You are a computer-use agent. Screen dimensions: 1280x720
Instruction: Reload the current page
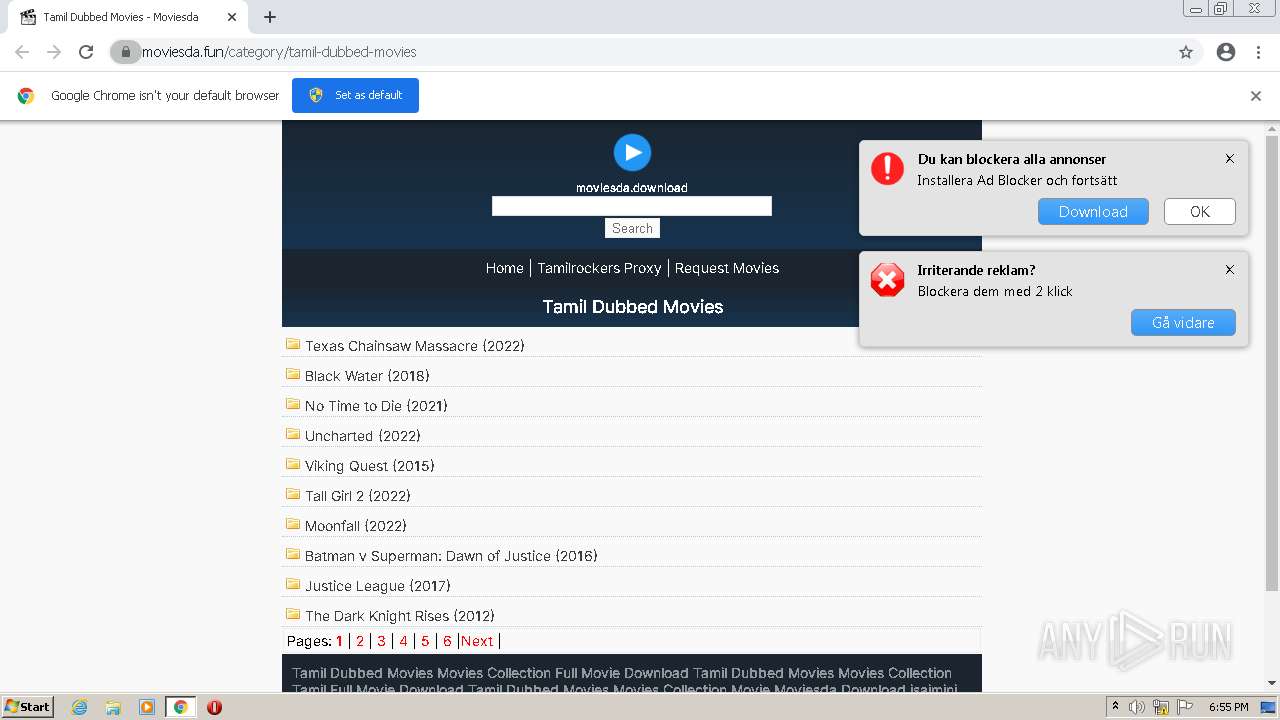click(86, 52)
